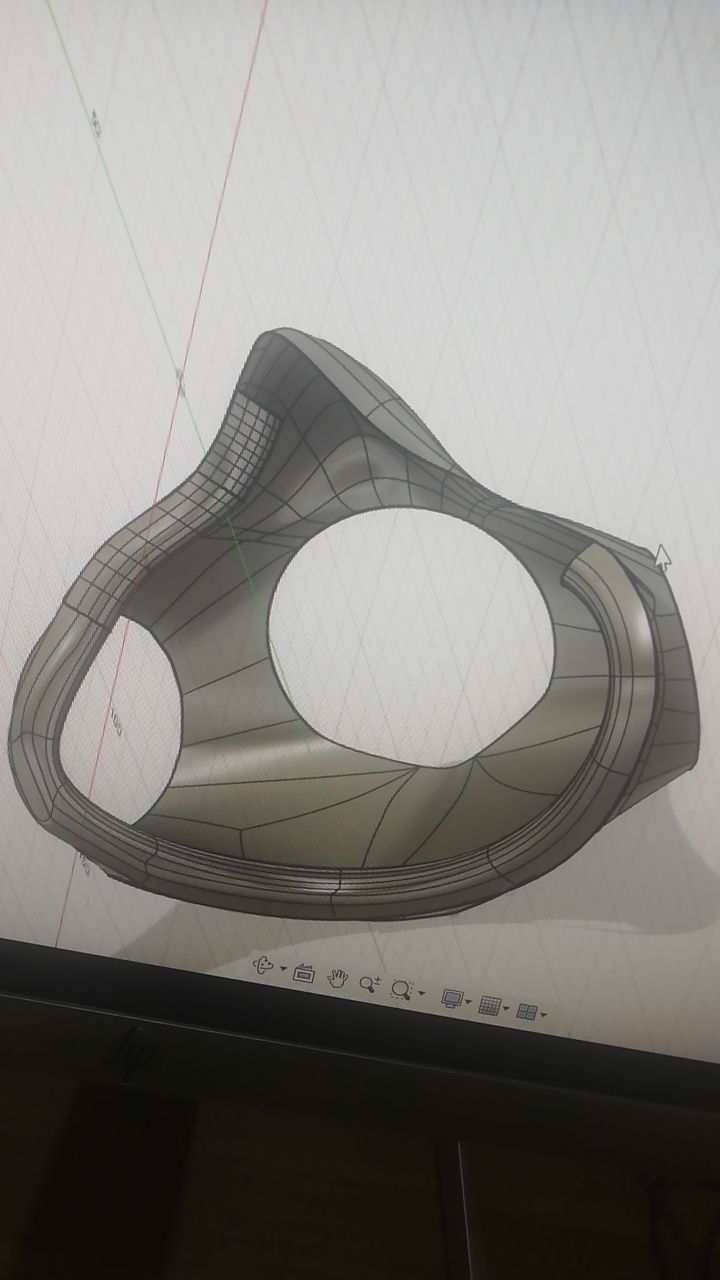Click the Look At icon
The image size is (720, 1280).
point(304,973)
